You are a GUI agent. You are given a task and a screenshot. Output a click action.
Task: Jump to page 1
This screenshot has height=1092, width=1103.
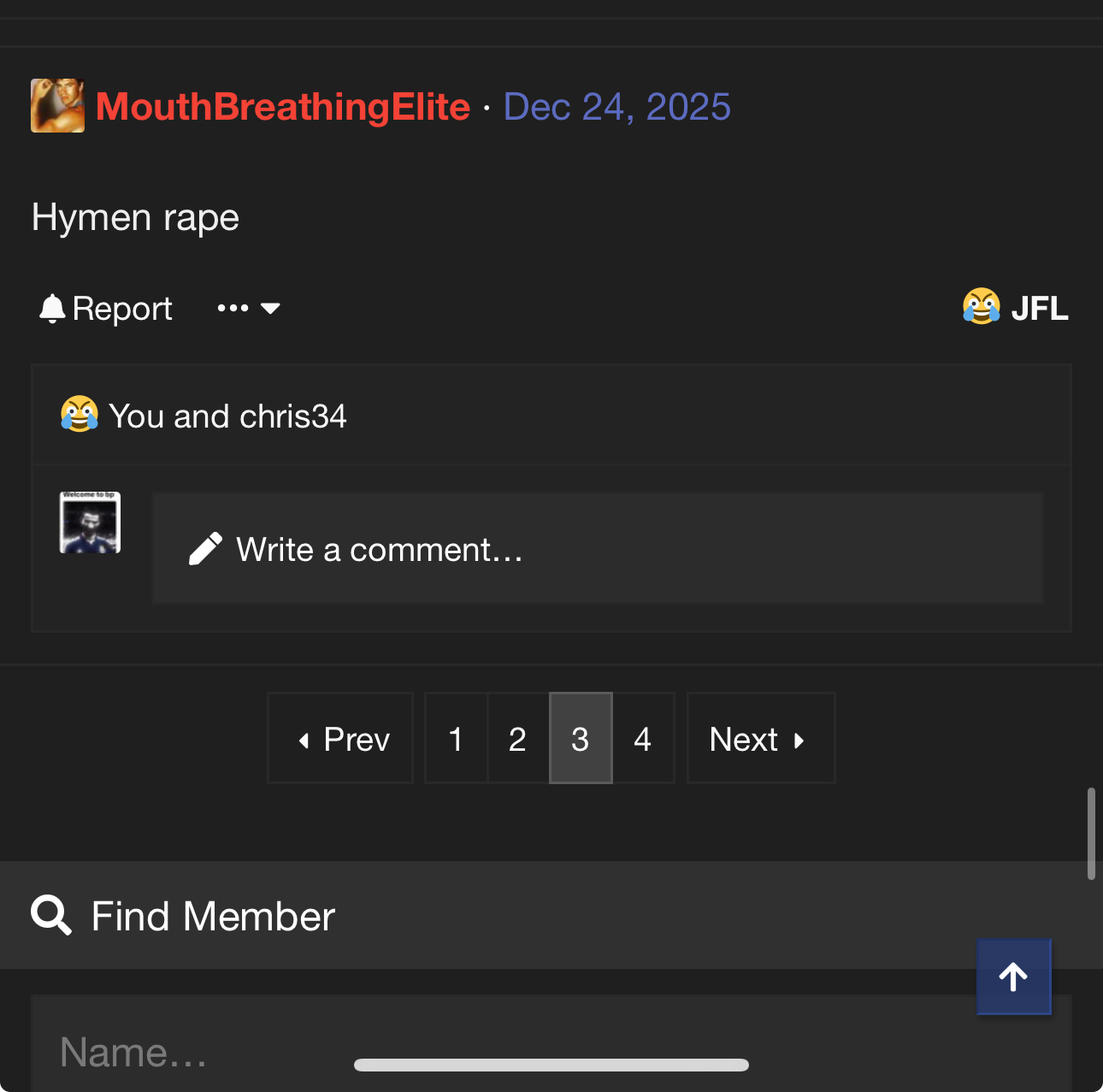456,738
